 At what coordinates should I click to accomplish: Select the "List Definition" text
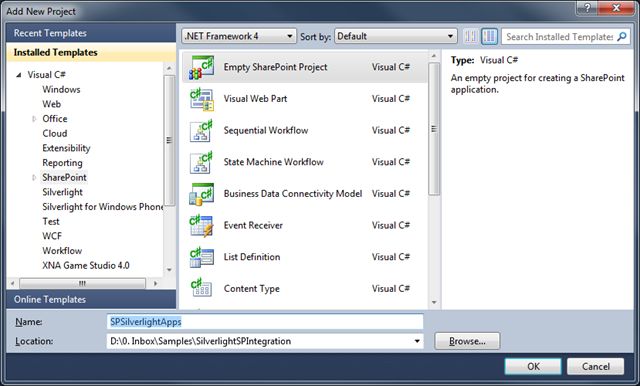pos(252,257)
